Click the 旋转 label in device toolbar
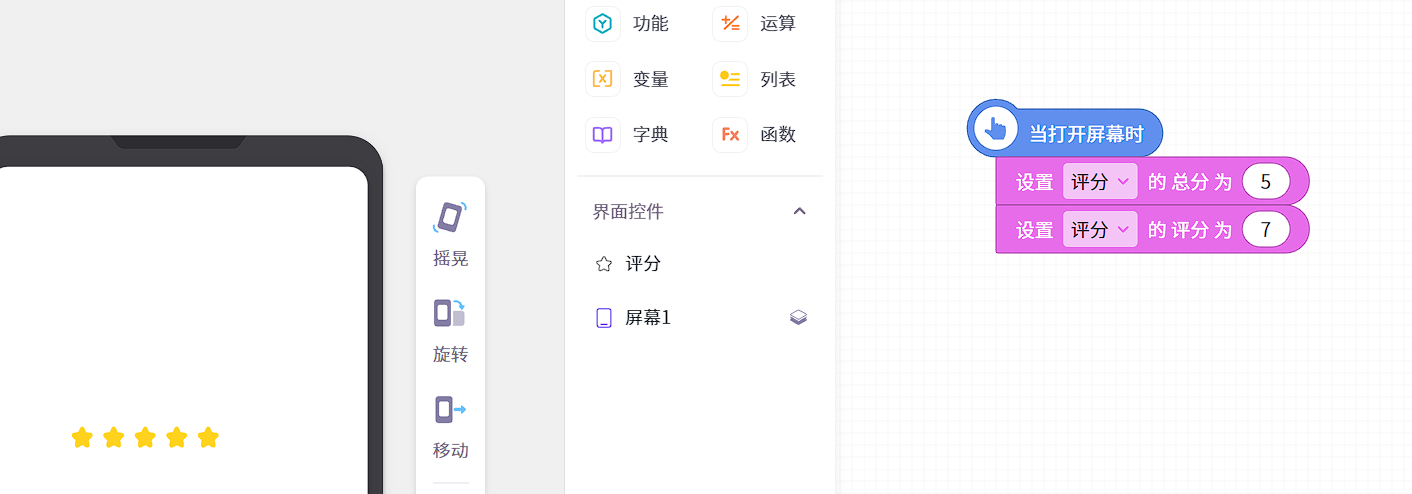 [x=451, y=355]
